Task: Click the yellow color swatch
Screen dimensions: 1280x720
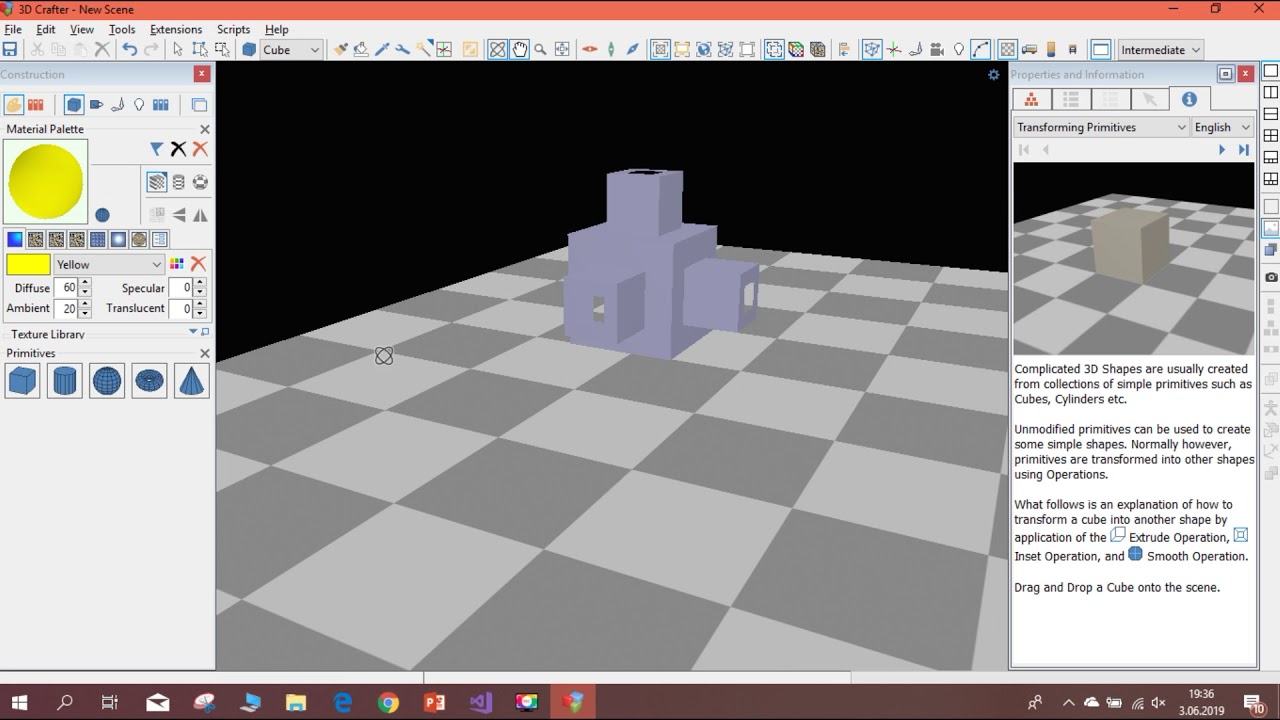Action: point(28,264)
